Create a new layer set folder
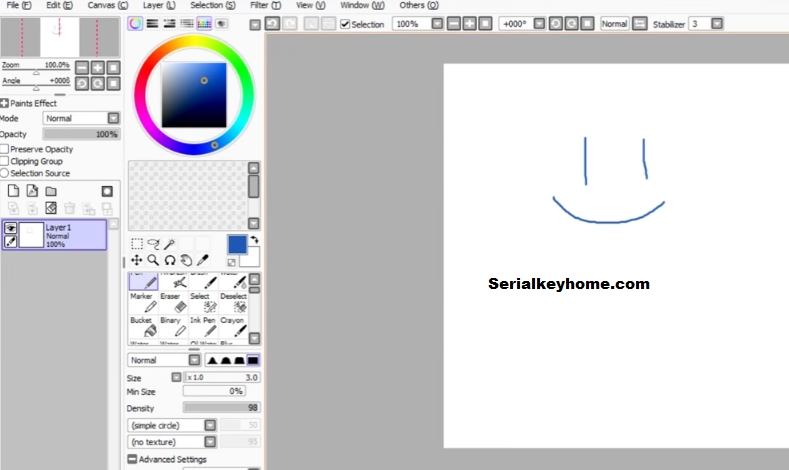 tap(51, 191)
